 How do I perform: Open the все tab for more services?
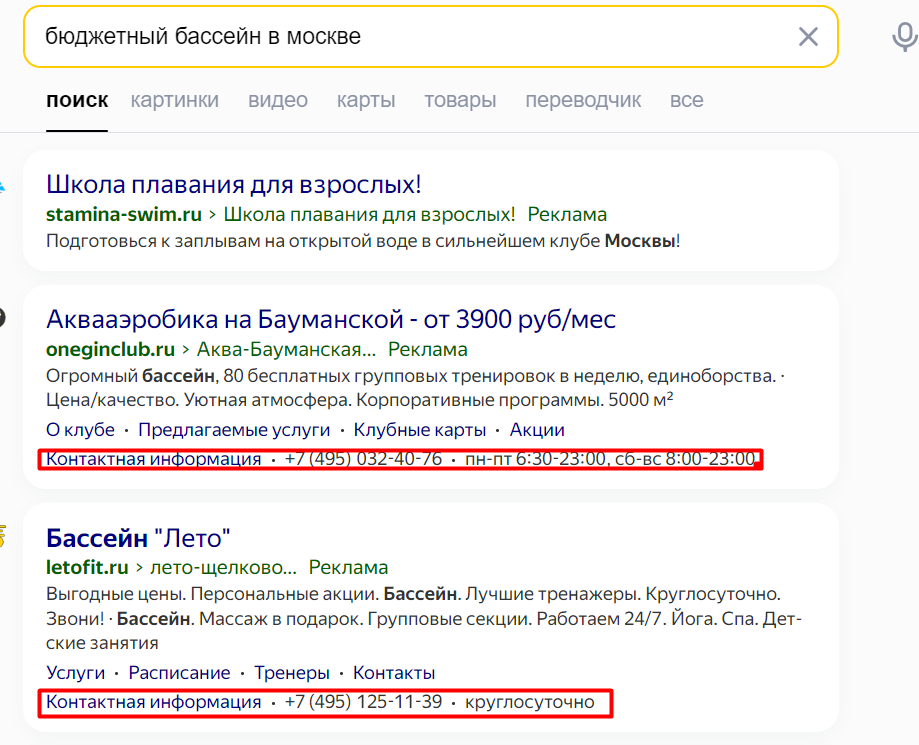686,100
